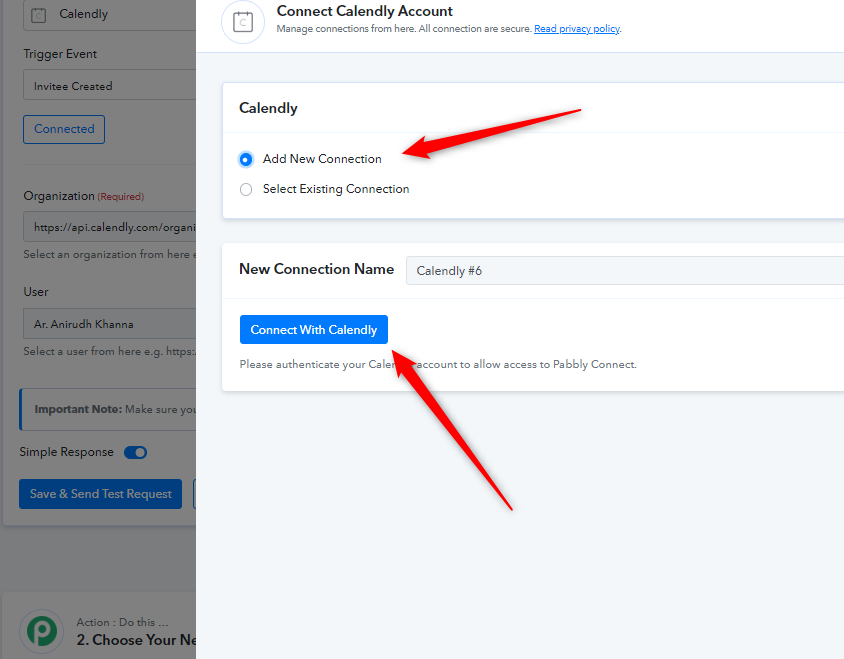This screenshot has width=844, height=659.
Task: Toggle the Simple Response switch
Action: point(135,452)
